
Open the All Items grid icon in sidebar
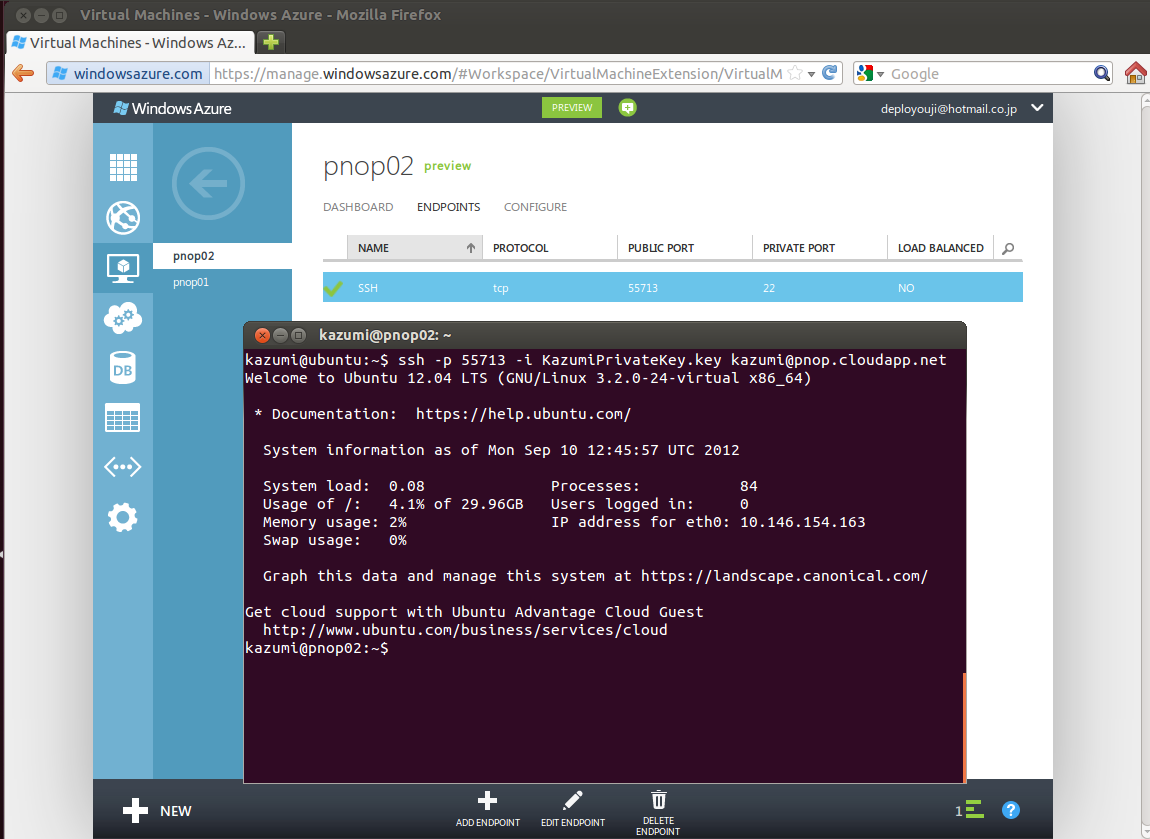click(123, 167)
